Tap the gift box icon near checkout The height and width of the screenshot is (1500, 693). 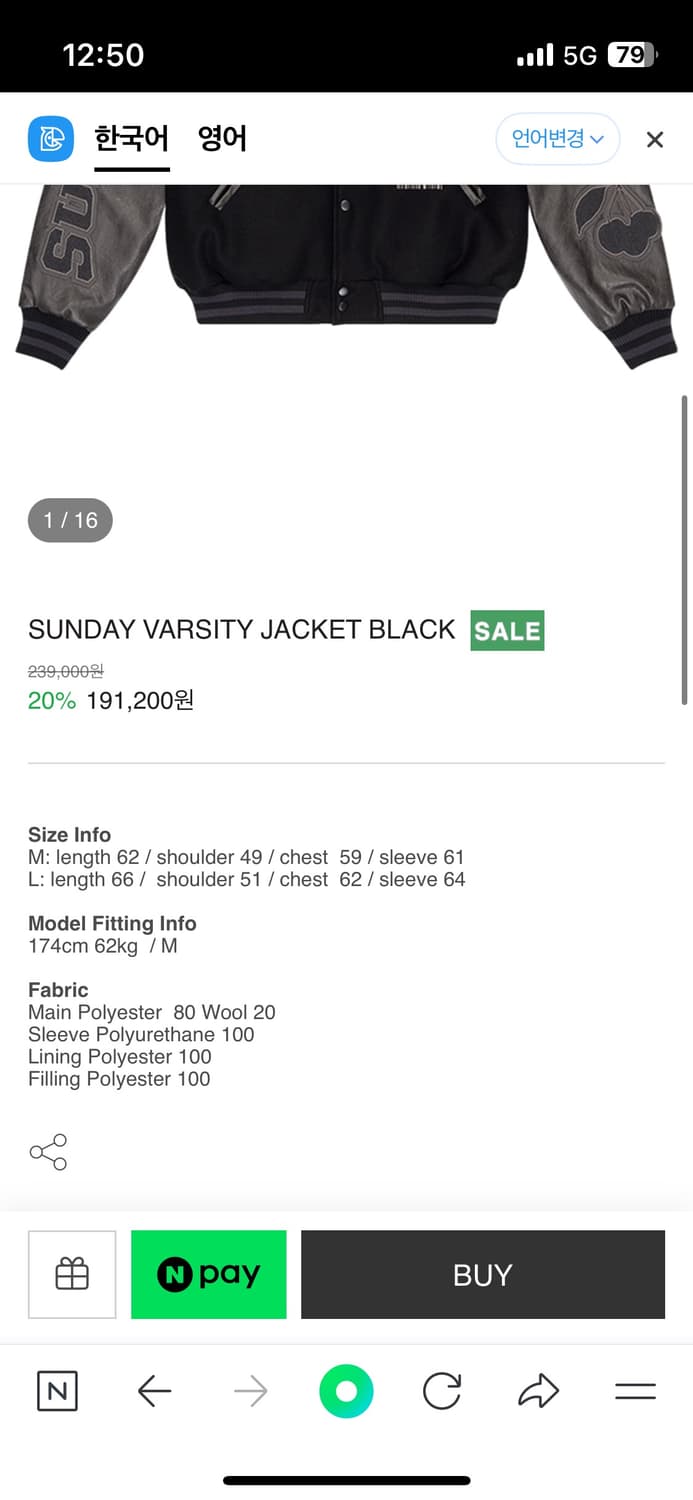[x=71, y=1274]
